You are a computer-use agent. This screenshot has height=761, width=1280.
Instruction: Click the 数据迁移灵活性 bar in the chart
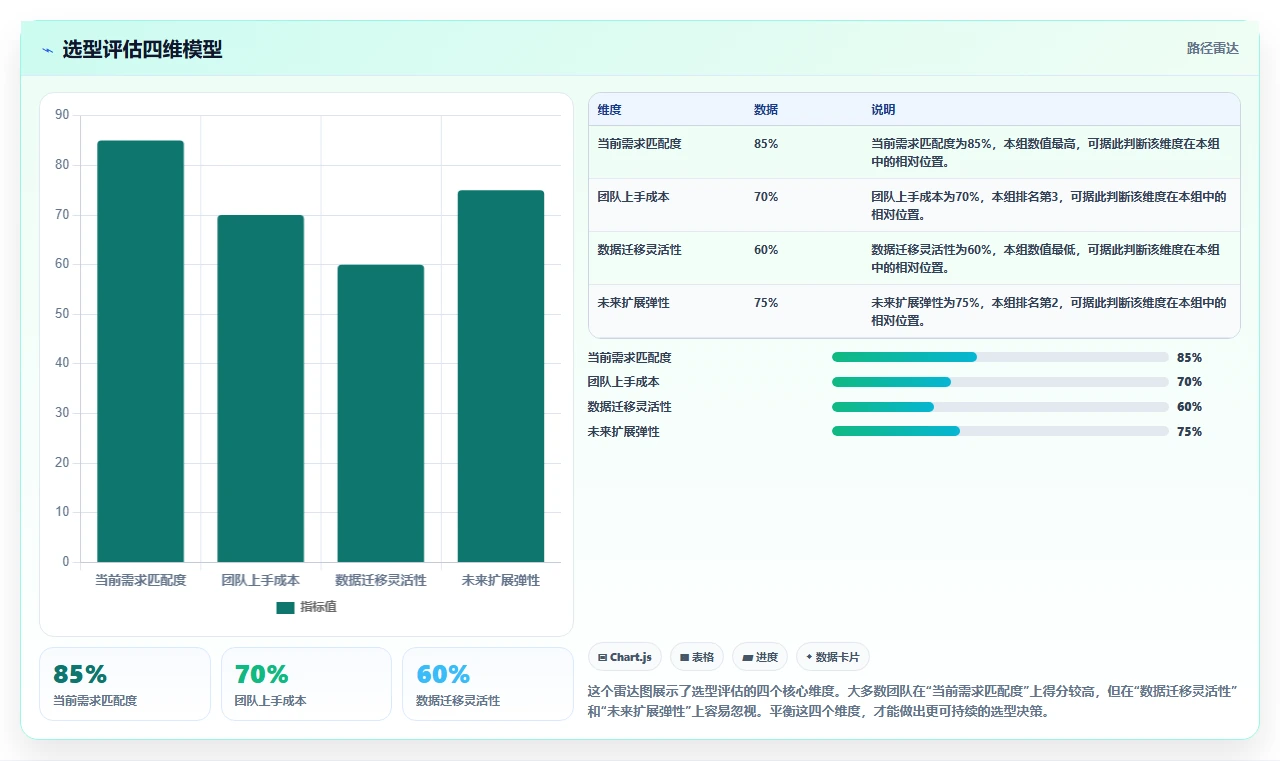click(x=381, y=413)
